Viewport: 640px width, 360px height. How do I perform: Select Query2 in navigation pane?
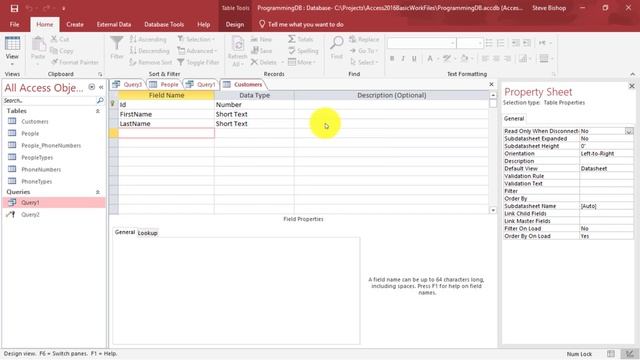(30, 214)
